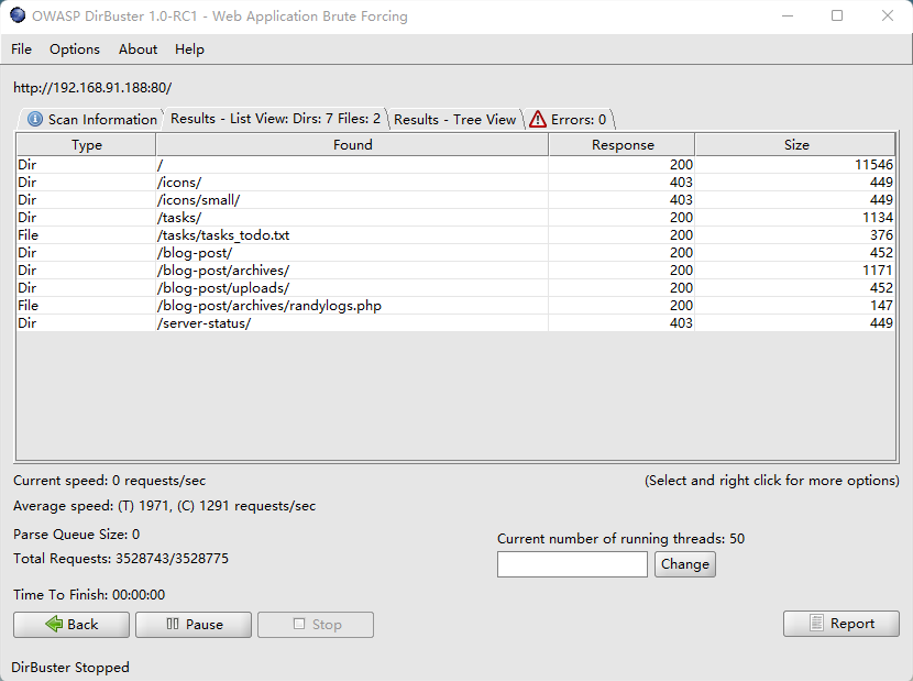Select the randylogs.php file entry
The width and height of the screenshot is (913, 681).
coord(455,306)
